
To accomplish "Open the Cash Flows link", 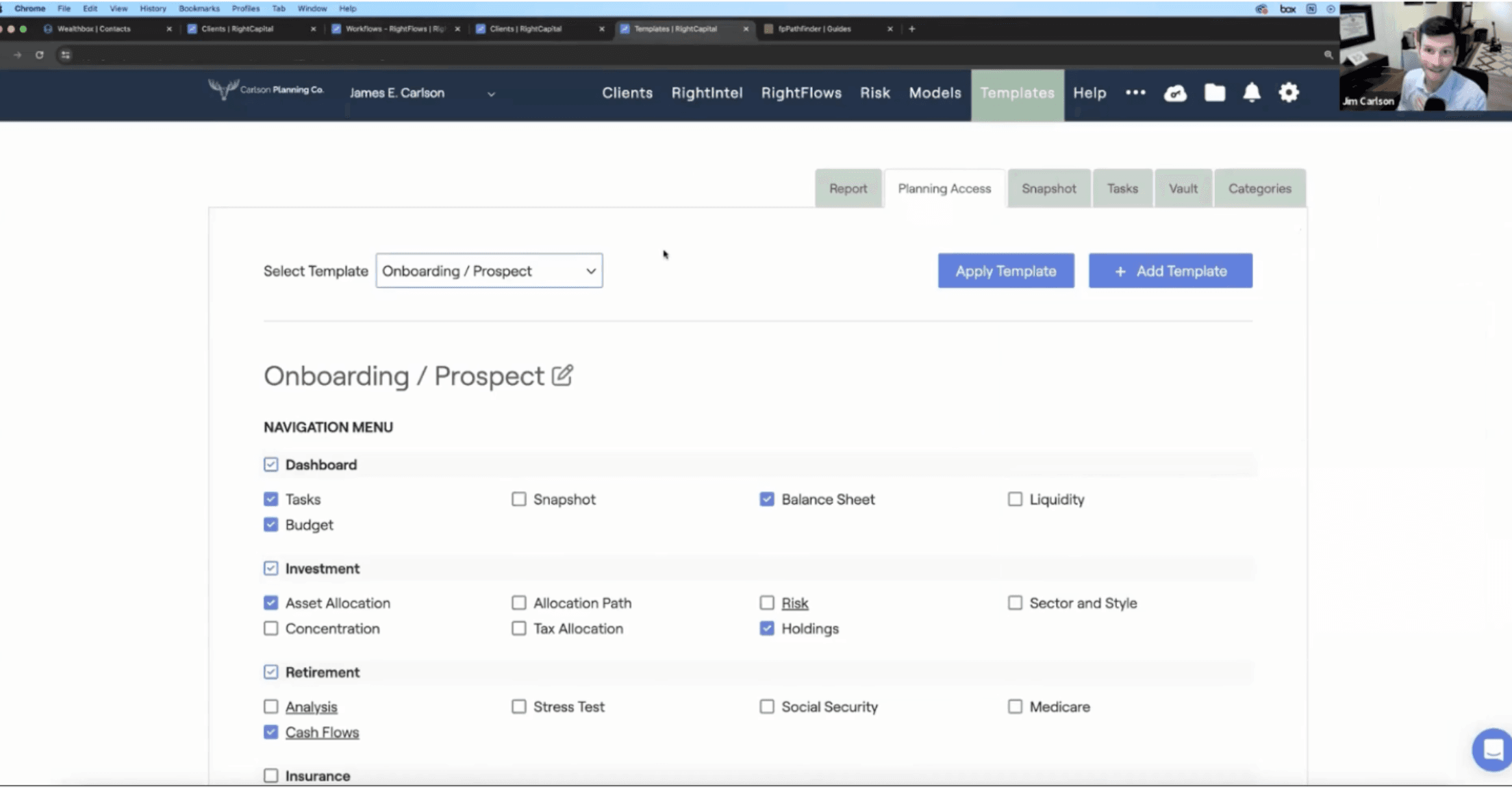I will pos(322,732).
